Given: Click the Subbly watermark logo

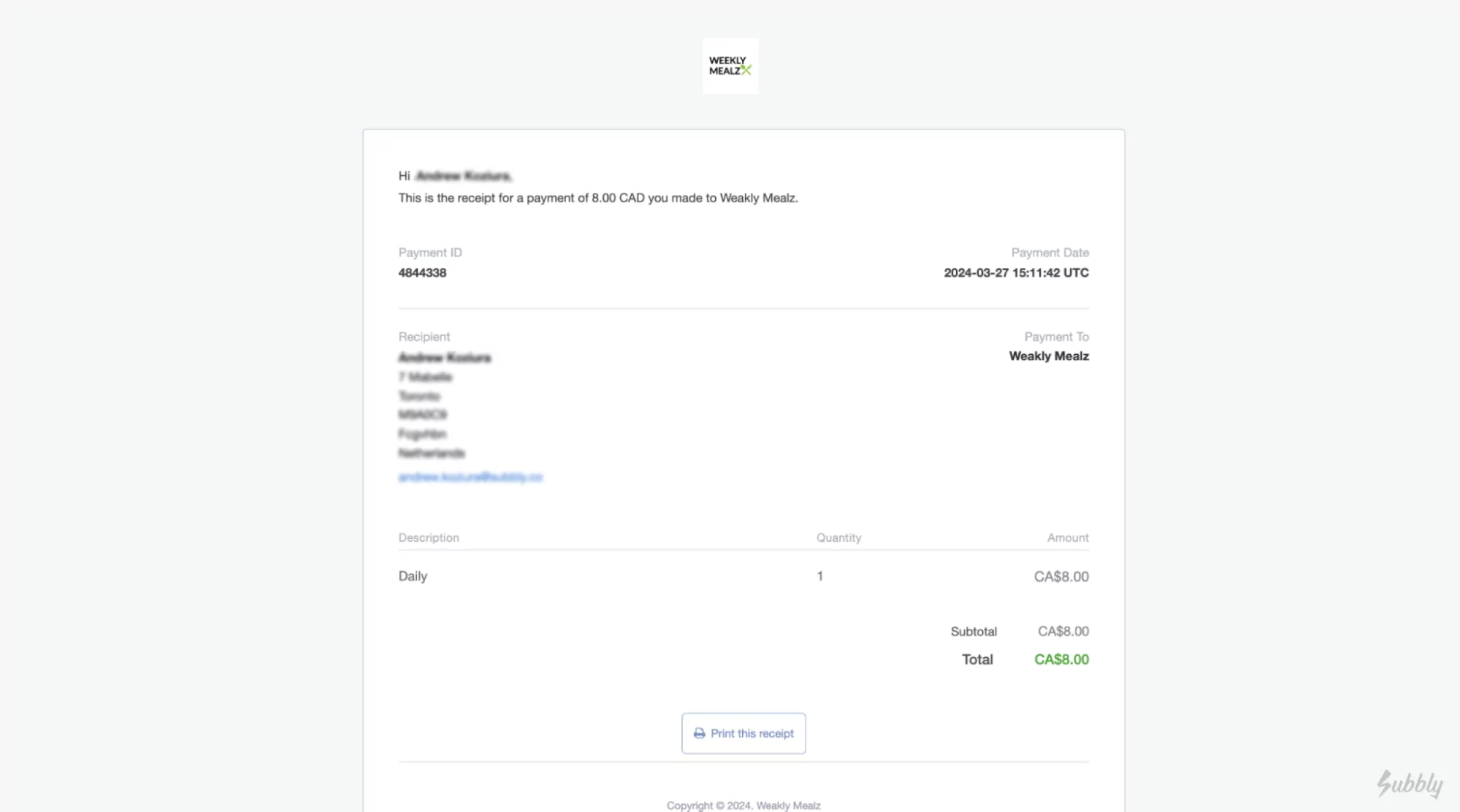Looking at the screenshot, I should coord(1410,784).
